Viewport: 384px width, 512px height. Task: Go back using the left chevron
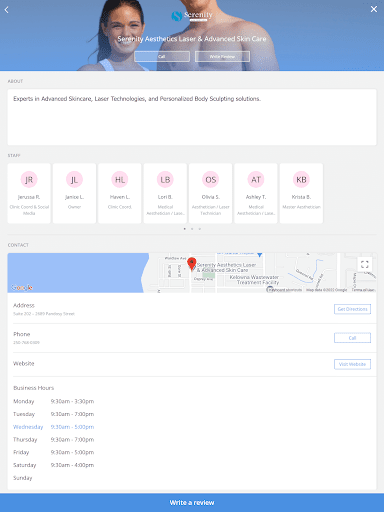(x=7, y=10)
